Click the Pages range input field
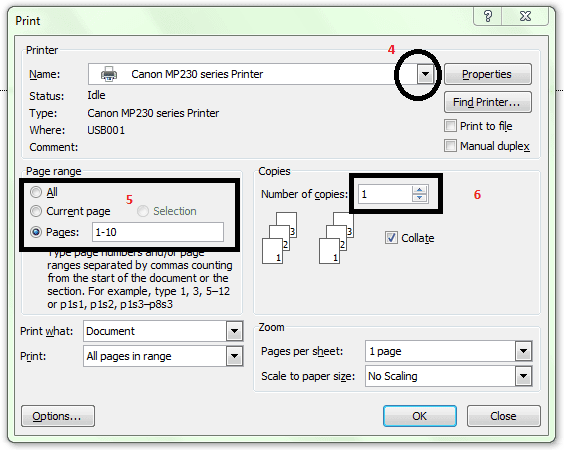 click(x=158, y=232)
